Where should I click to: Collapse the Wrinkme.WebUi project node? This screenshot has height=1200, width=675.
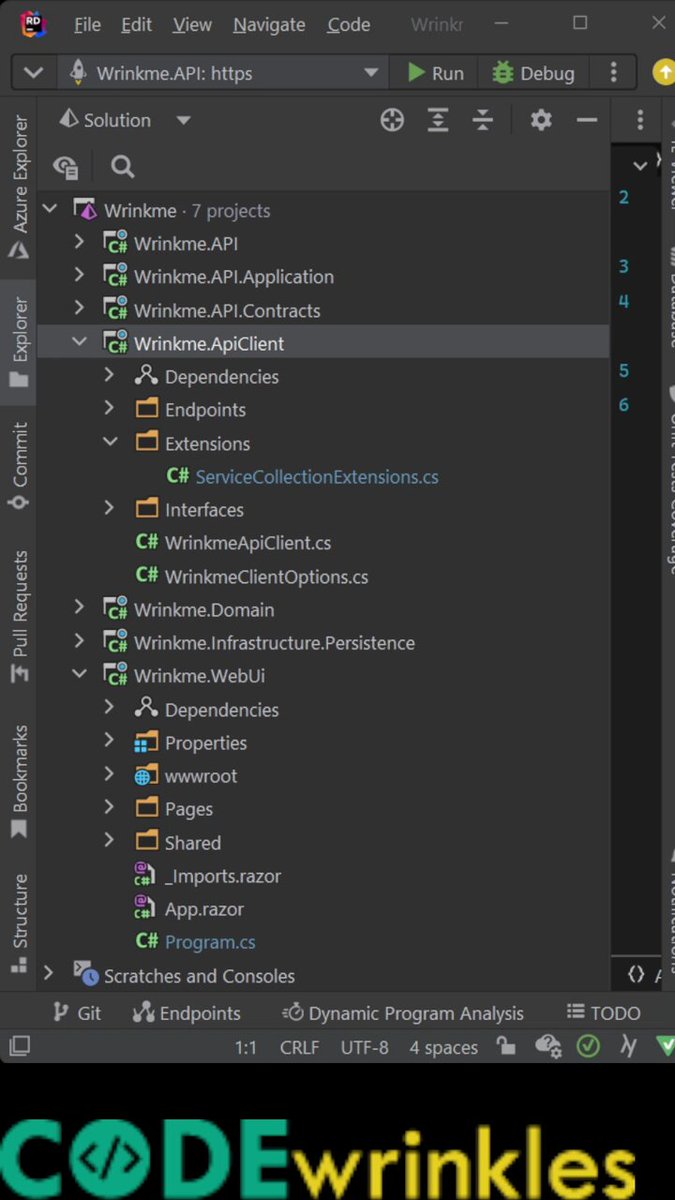coord(79,676)
